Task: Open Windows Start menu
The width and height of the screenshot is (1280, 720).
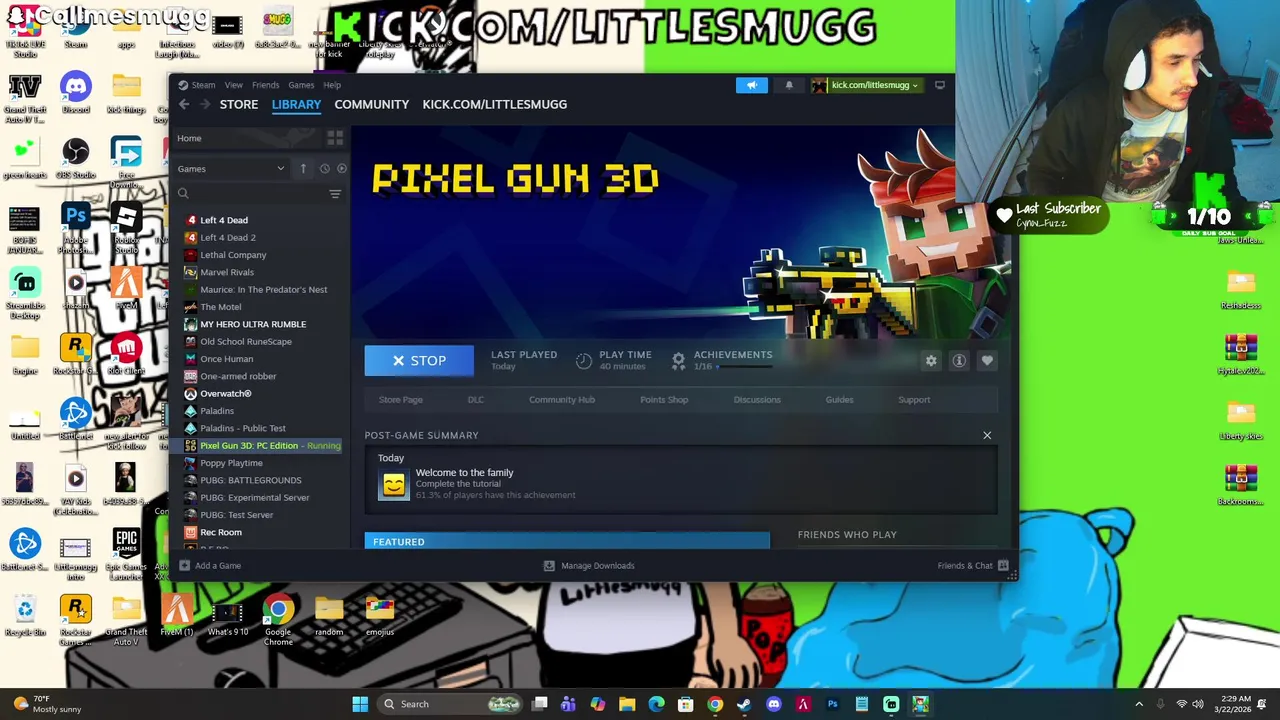Action: (x=360, y=704)
